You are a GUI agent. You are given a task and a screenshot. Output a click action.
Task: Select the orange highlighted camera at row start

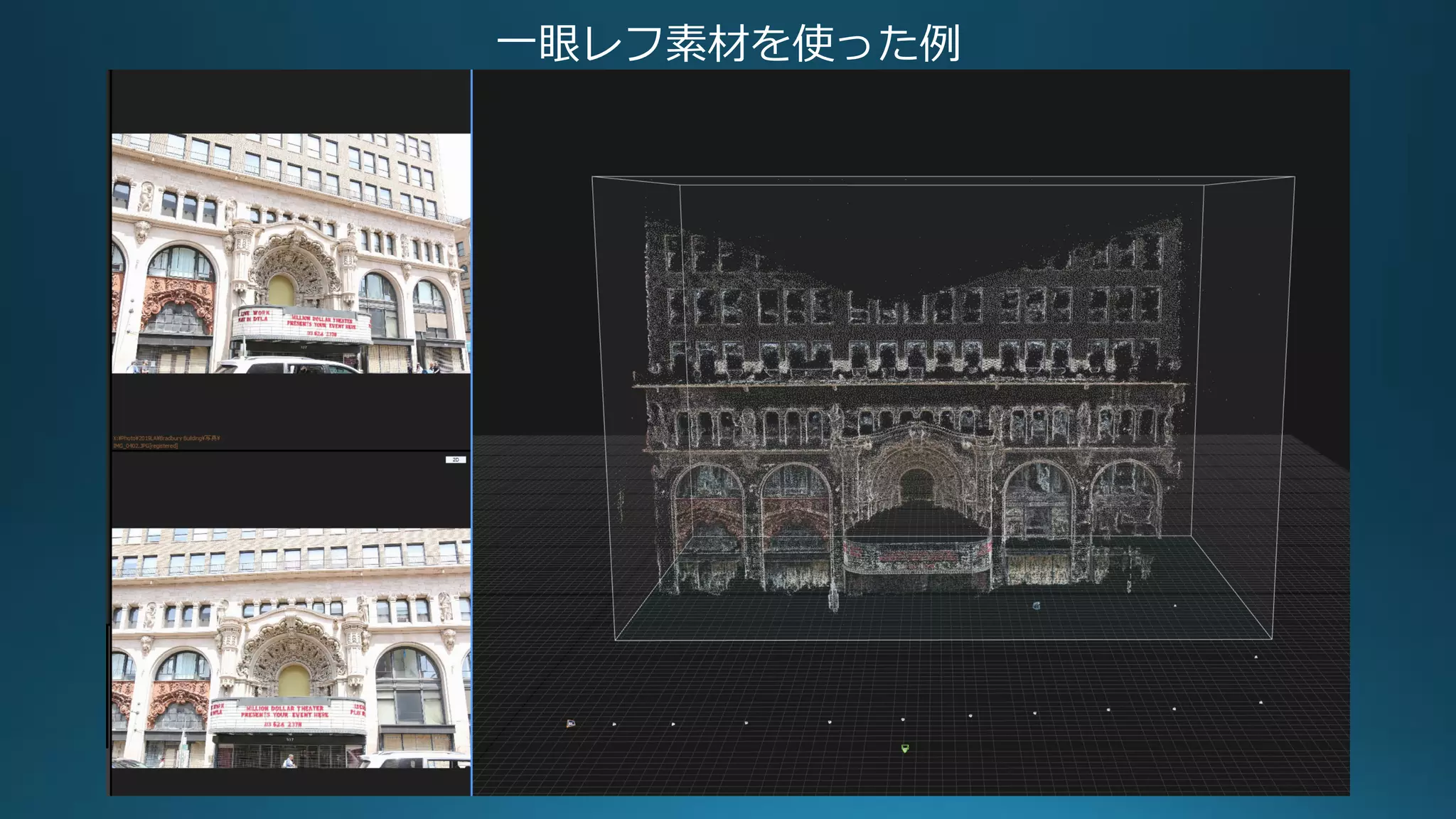pos(570,724)
